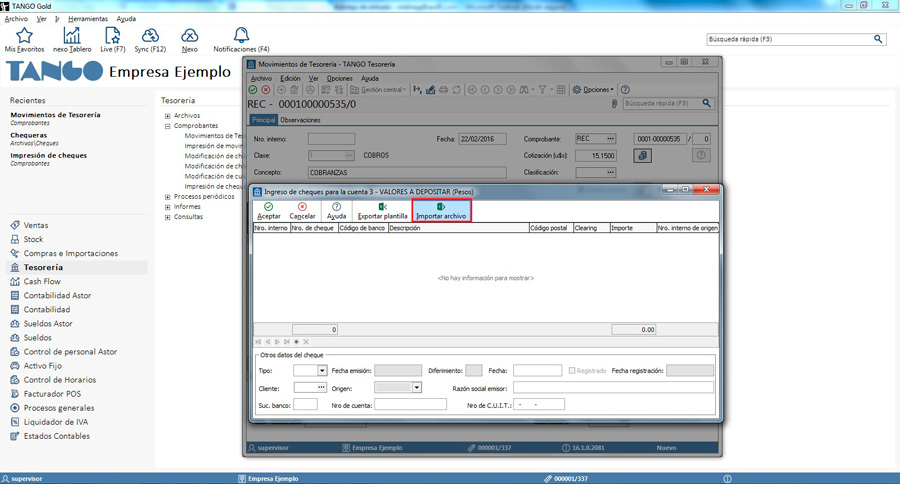Click the help question icon in Movimientos toolbar

click(x=625, y=90)
